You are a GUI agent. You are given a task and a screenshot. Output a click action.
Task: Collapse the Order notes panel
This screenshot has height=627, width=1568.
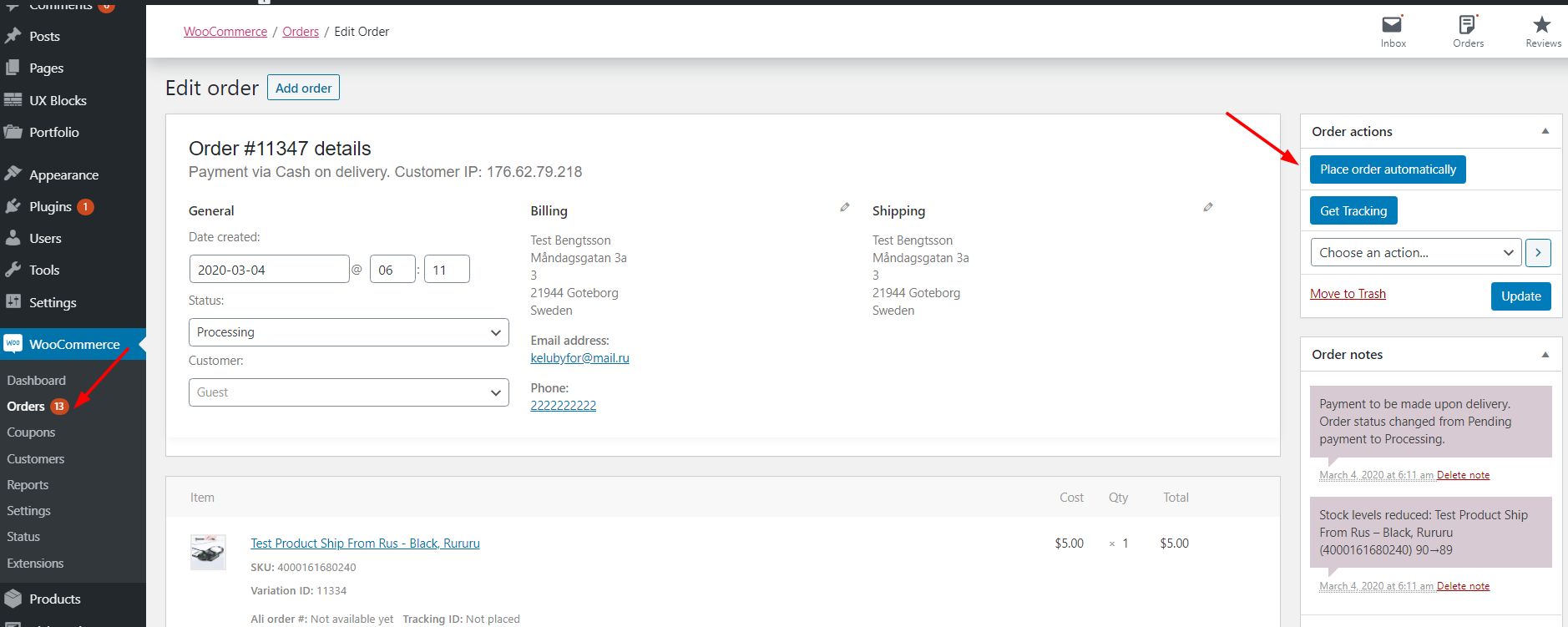[x=1545, y=355]
